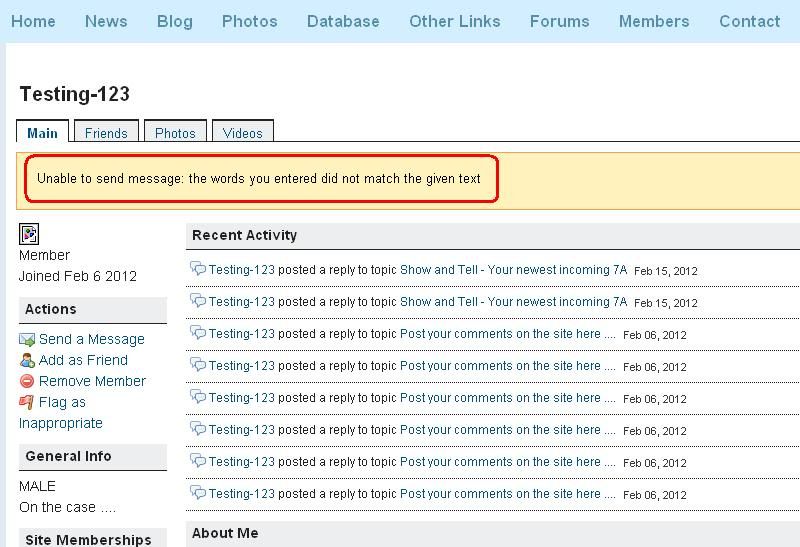Select the Main profile tab
800x547 pixels.
(x=42, y=133)
